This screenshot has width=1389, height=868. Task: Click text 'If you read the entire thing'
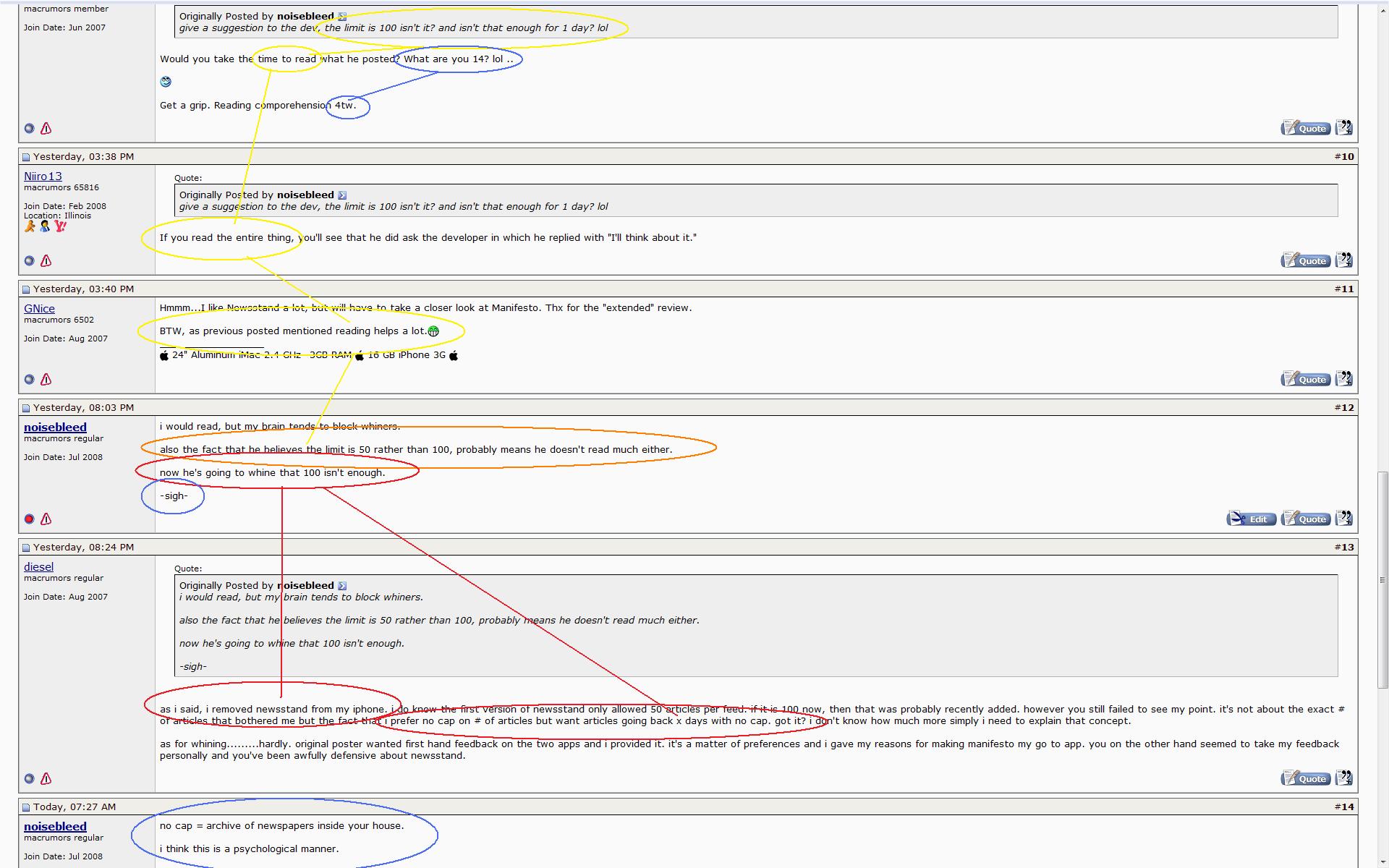(226, 238)
